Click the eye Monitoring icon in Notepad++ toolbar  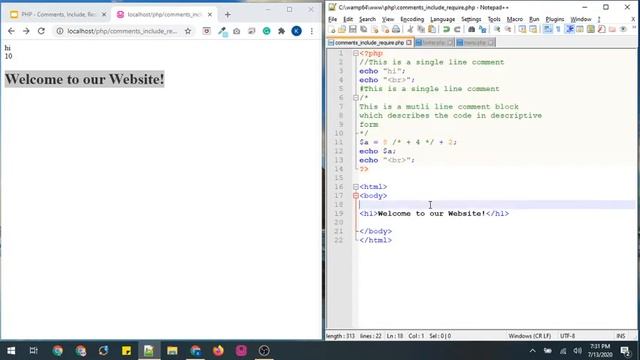pos(623,29)
